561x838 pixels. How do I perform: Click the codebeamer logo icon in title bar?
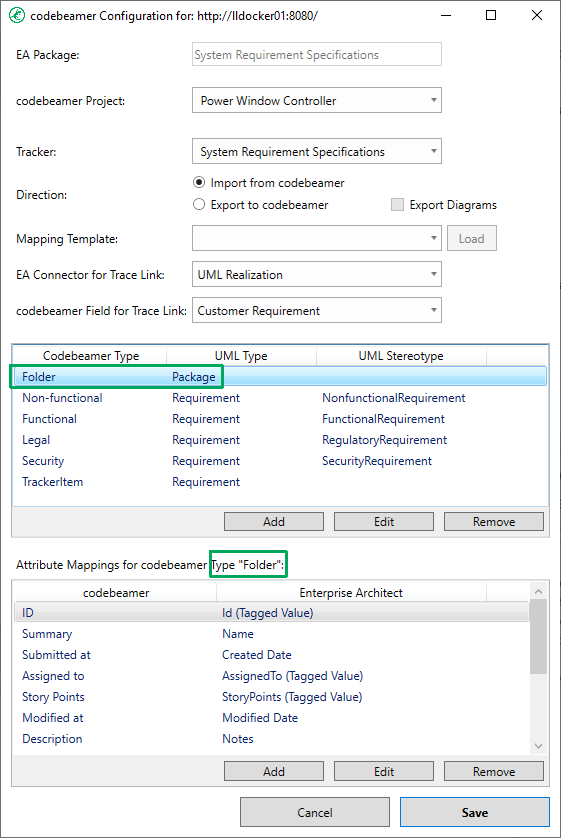(17, 15)
